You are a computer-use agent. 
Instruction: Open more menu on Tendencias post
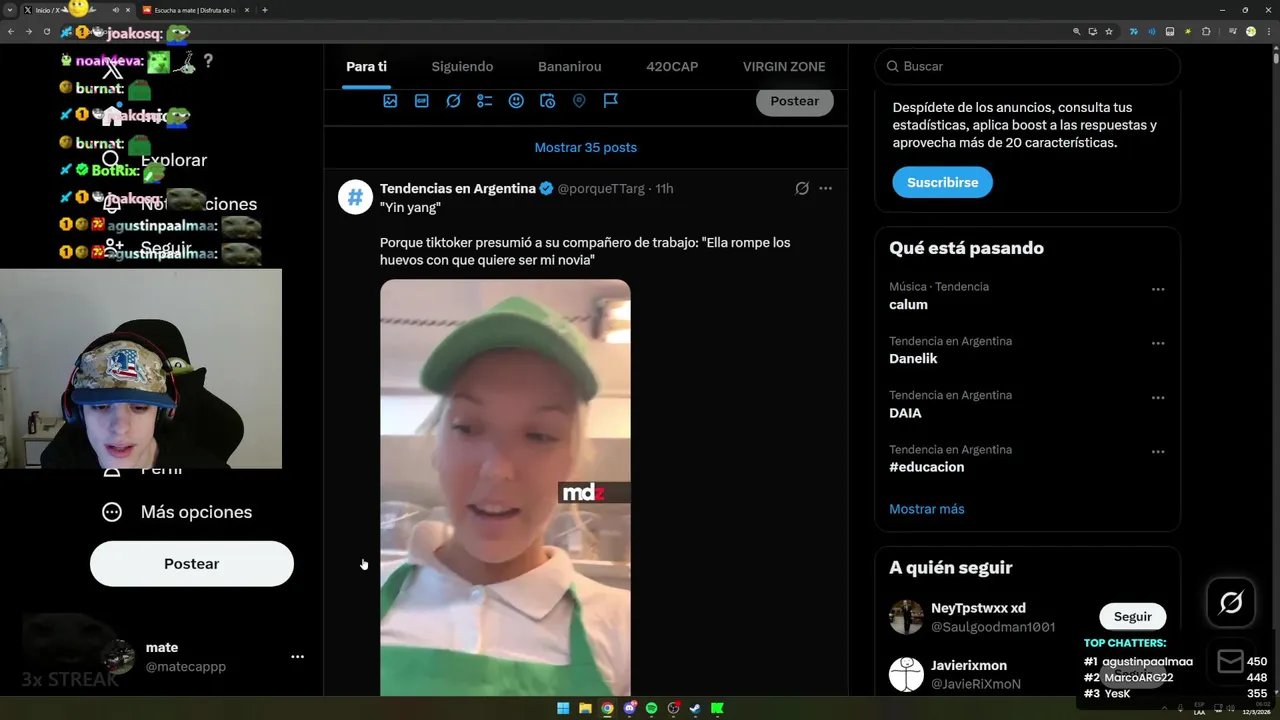(x=825, y=188)
